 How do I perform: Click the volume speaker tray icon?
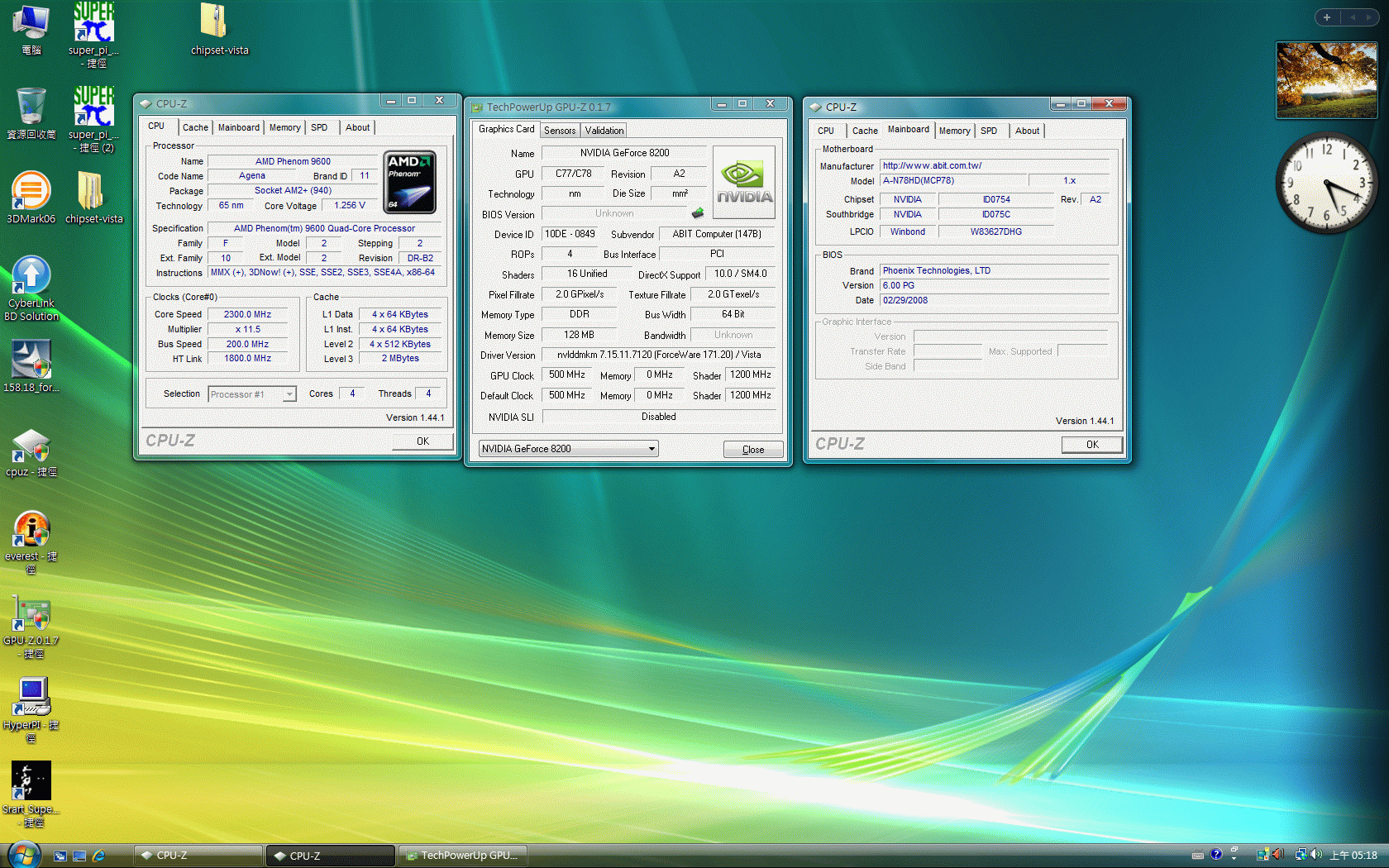tap(1315, 855)
